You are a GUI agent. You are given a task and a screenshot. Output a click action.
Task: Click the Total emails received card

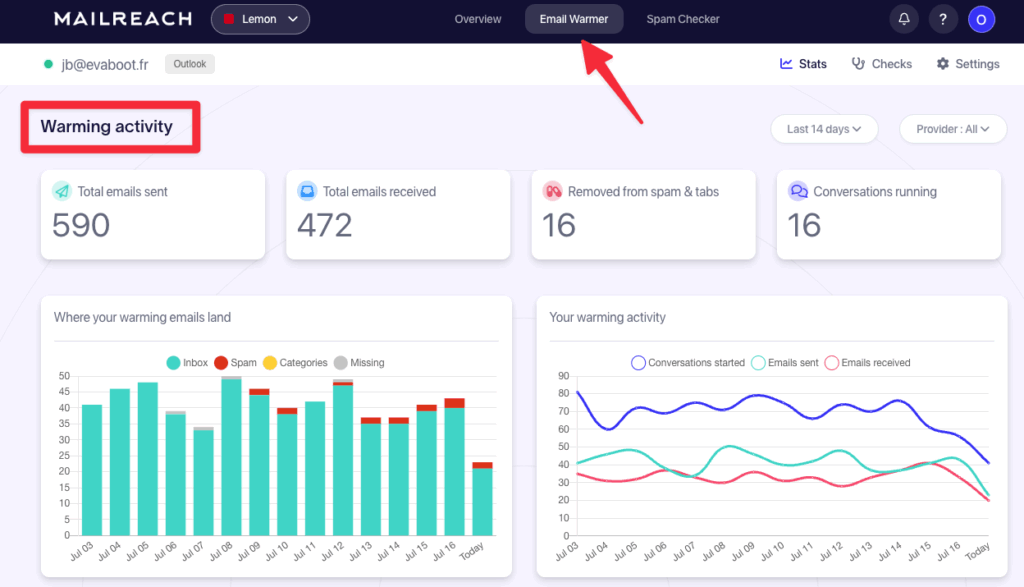(398, 215)
